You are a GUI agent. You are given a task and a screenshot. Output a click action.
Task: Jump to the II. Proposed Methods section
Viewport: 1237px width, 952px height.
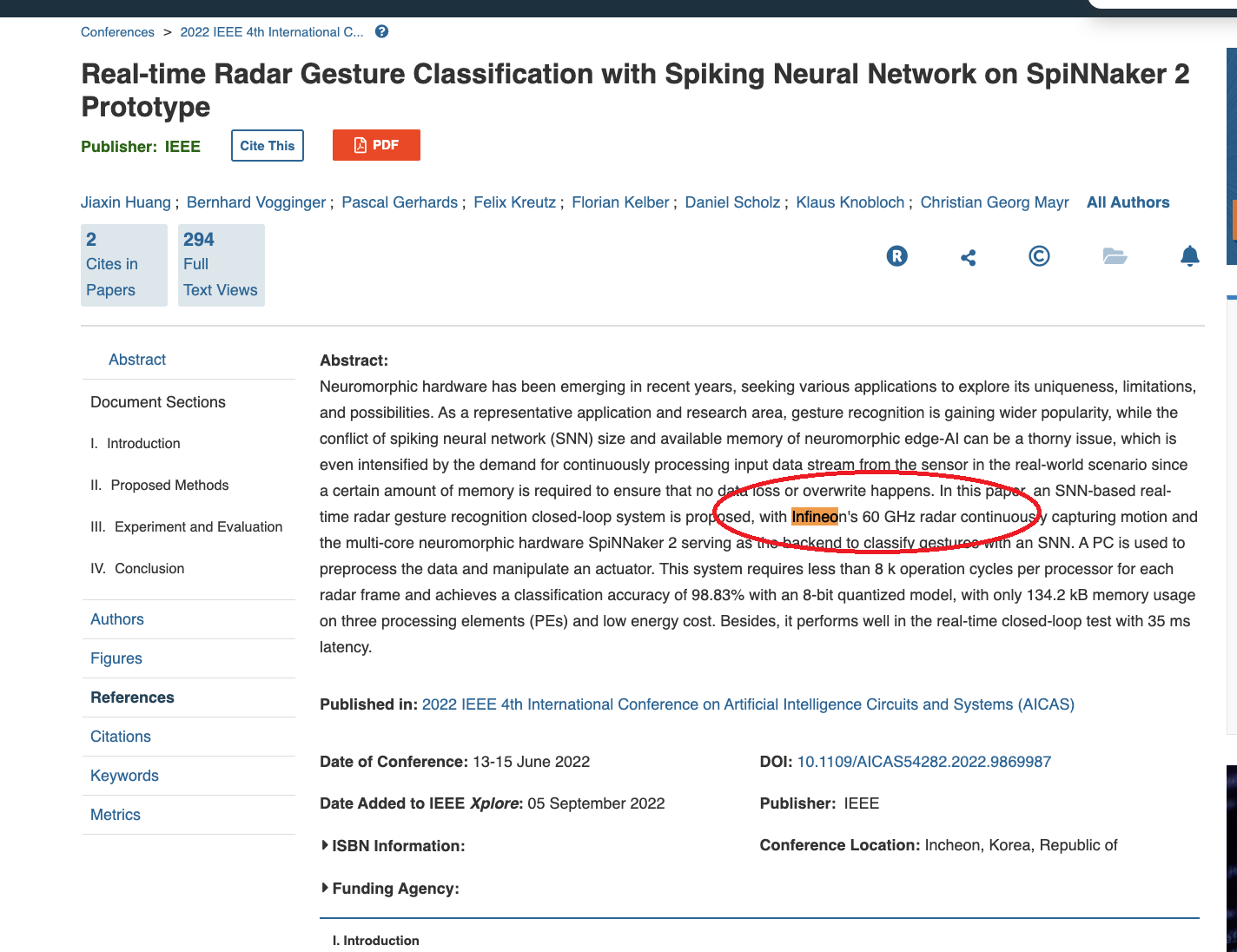(x=160, y=485)
